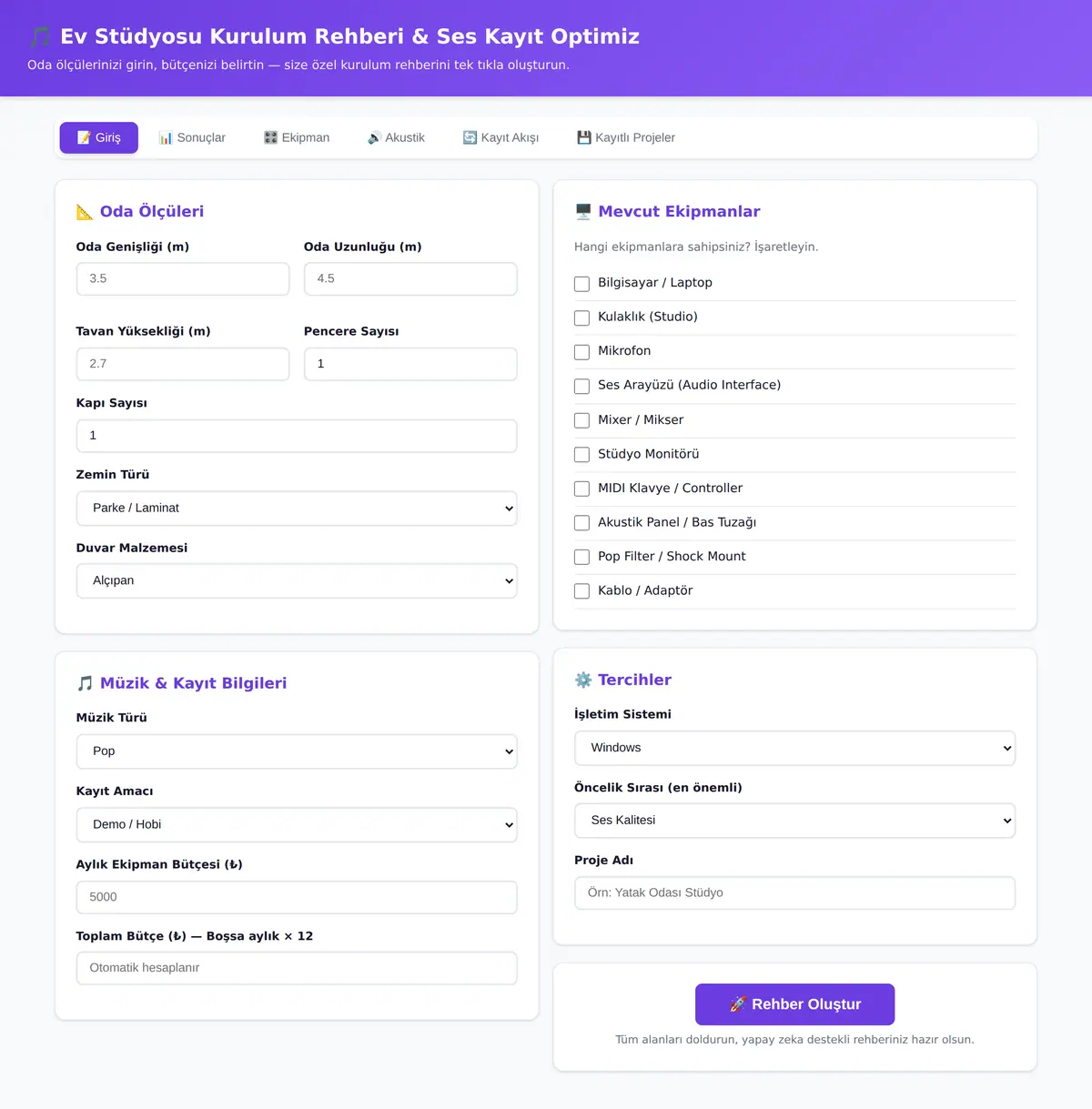
Task: Open the Kayıtlı Projeler tab
Action: [626, 137]
